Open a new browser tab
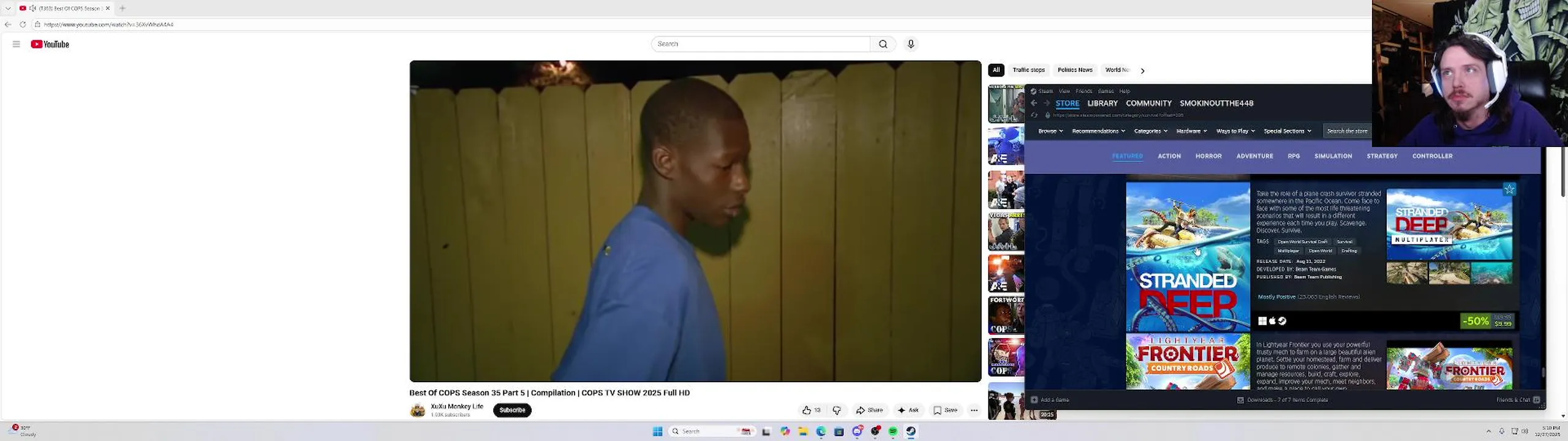Screen dimensions: 1568x441 click(123, 8)
